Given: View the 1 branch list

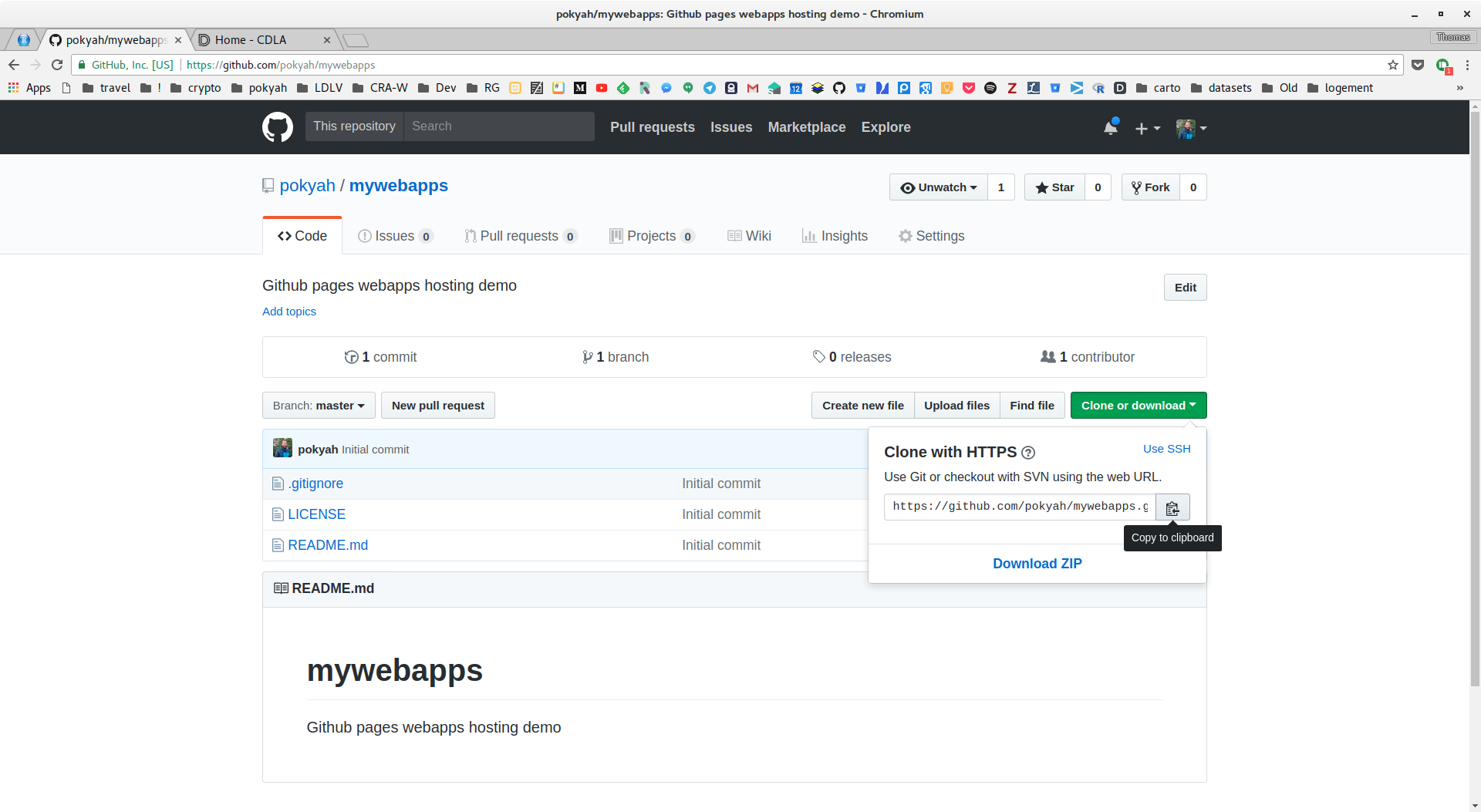Looking at the screenshot, I should point(616,357).
